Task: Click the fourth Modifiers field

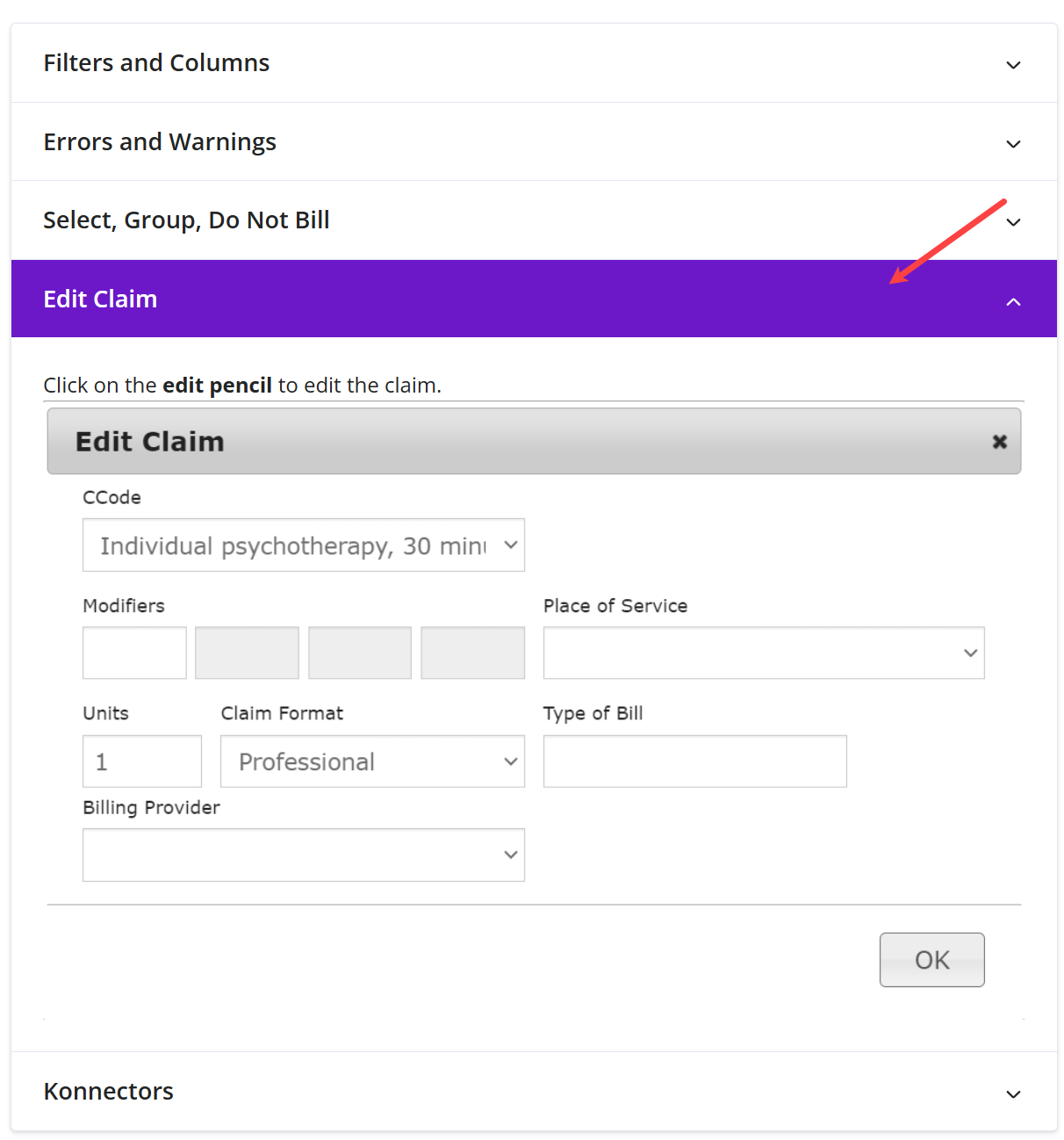Action: pyautogui.click(x=472, y=653)
